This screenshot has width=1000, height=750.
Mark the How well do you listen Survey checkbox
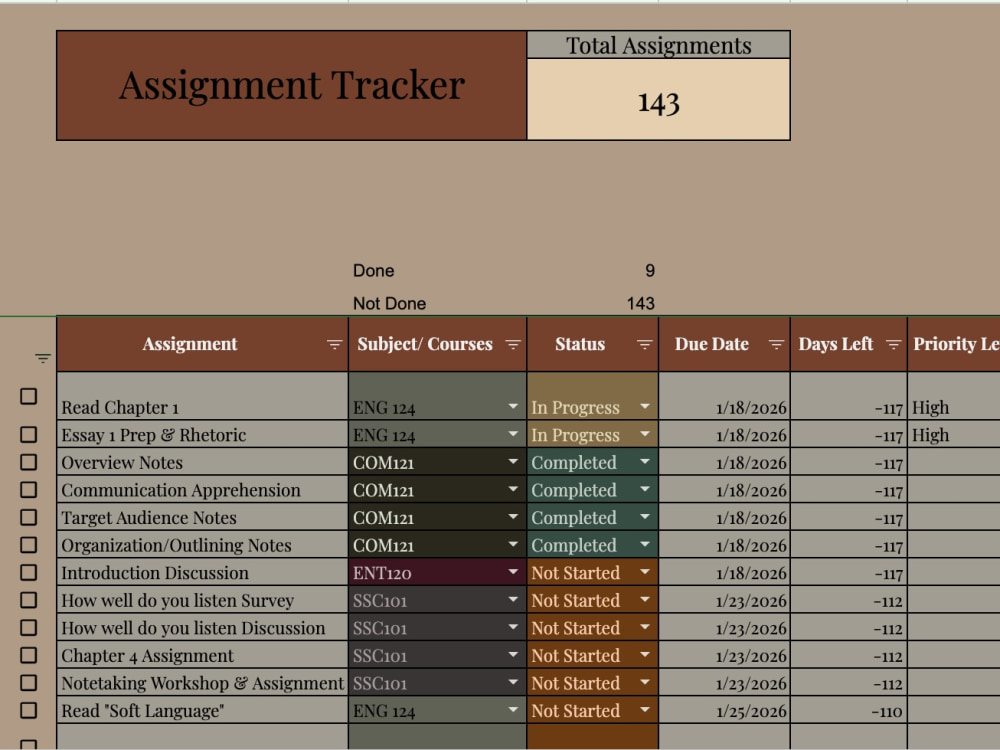28,599
